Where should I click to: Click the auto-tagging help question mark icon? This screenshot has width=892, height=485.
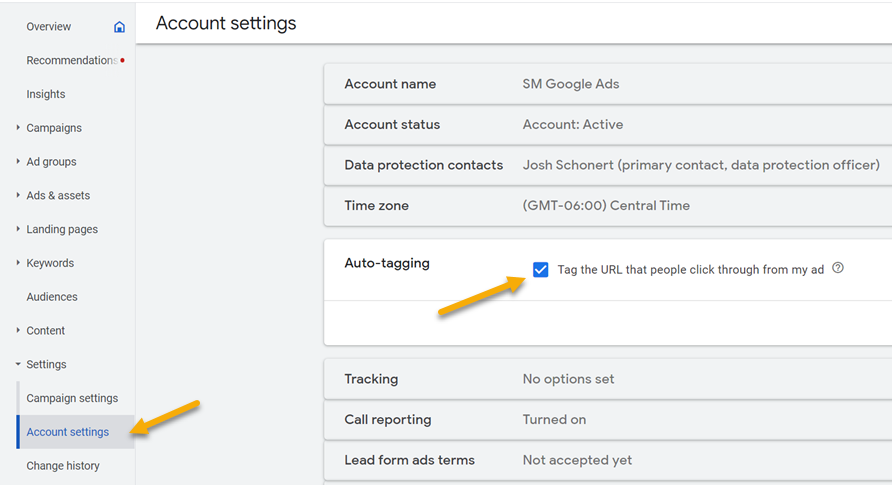click(838, 268)
